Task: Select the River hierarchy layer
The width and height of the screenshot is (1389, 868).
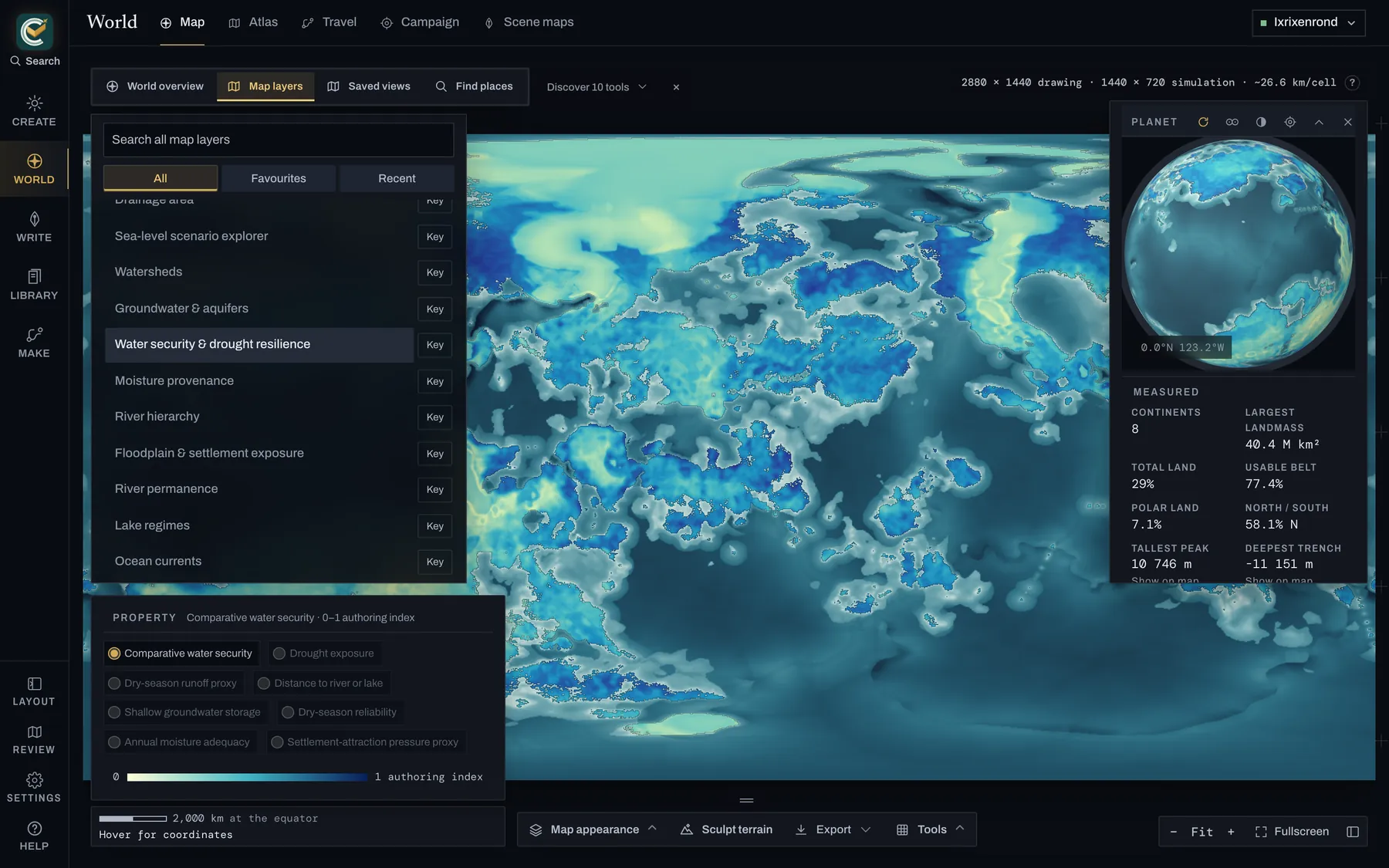Action: [259, 417]
